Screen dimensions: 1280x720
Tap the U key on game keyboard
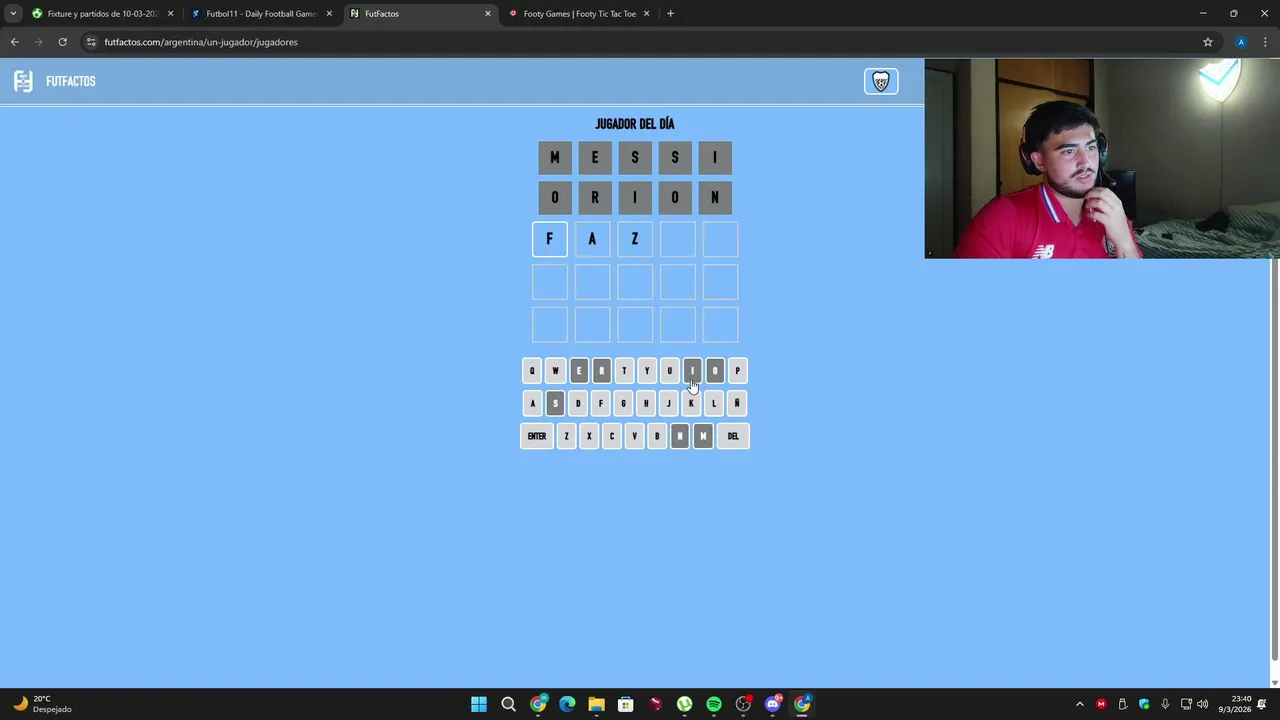tap(670, 371)
